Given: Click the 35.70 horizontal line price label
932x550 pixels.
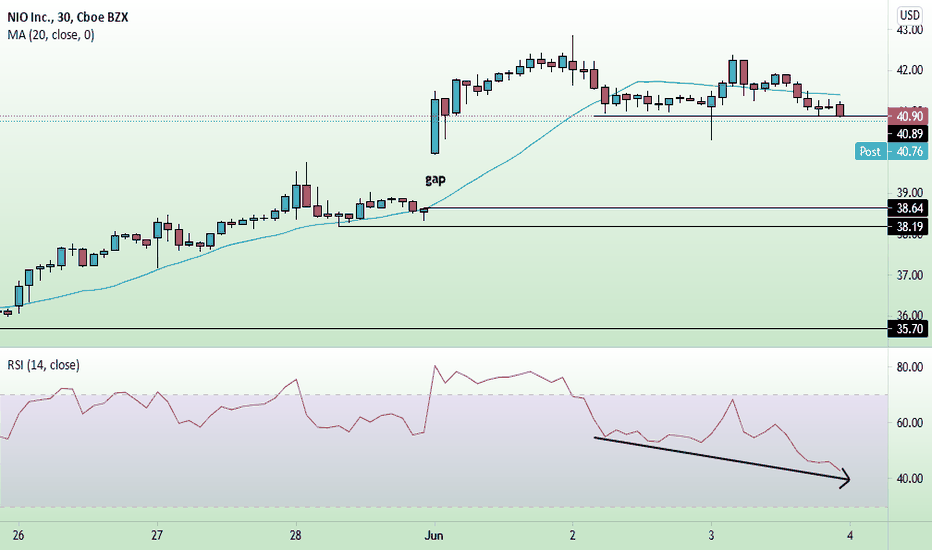Looking at the screenshot, I should pyautogui.click(x=908, y=329).
